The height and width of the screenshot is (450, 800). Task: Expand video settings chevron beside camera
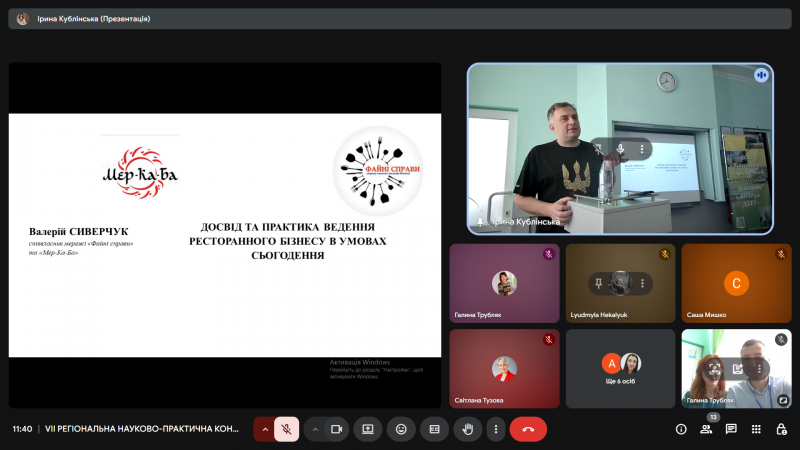pyautogui.click(x=315, y=429)
